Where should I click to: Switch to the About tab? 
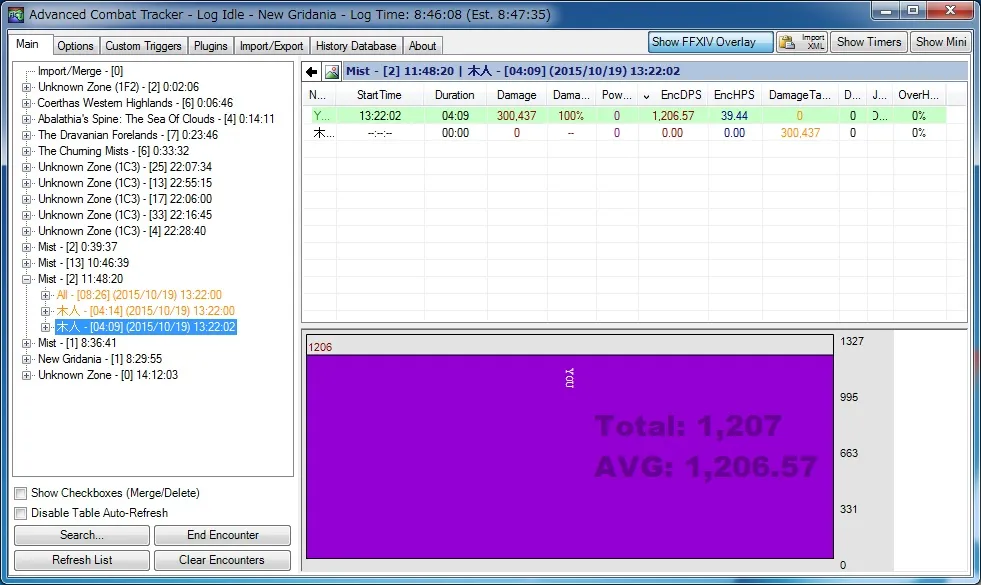(422, 46)
